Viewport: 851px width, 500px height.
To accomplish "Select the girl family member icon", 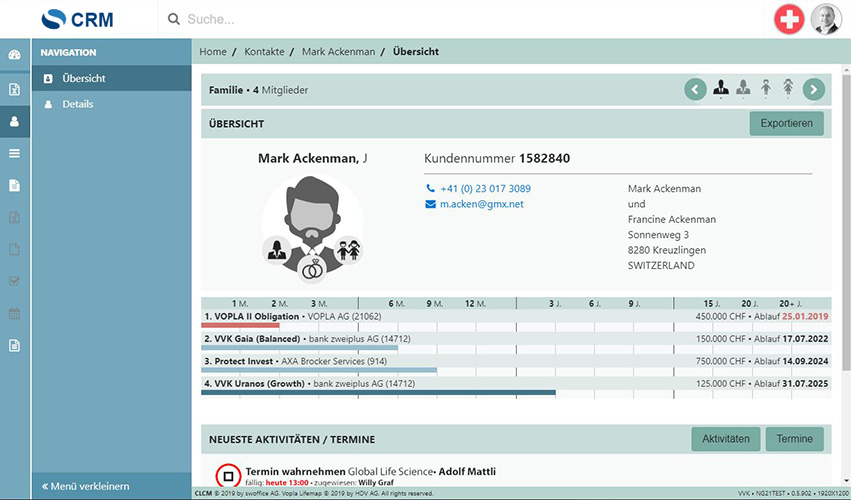I will point(788,88).
